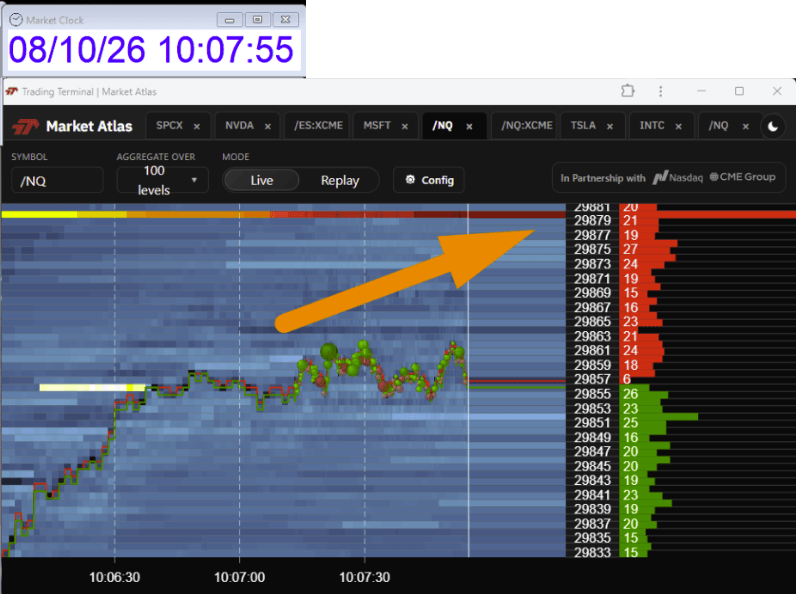796x594 pixels.
Task: Click the Symbol input field showing /NQ
Action: tap(57, 181)
